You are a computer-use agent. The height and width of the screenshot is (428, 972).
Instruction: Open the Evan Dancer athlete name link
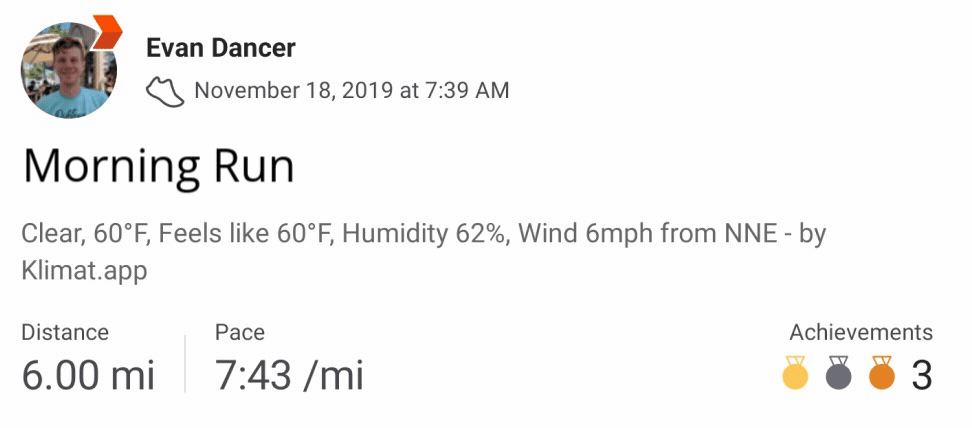coord(221,48)
